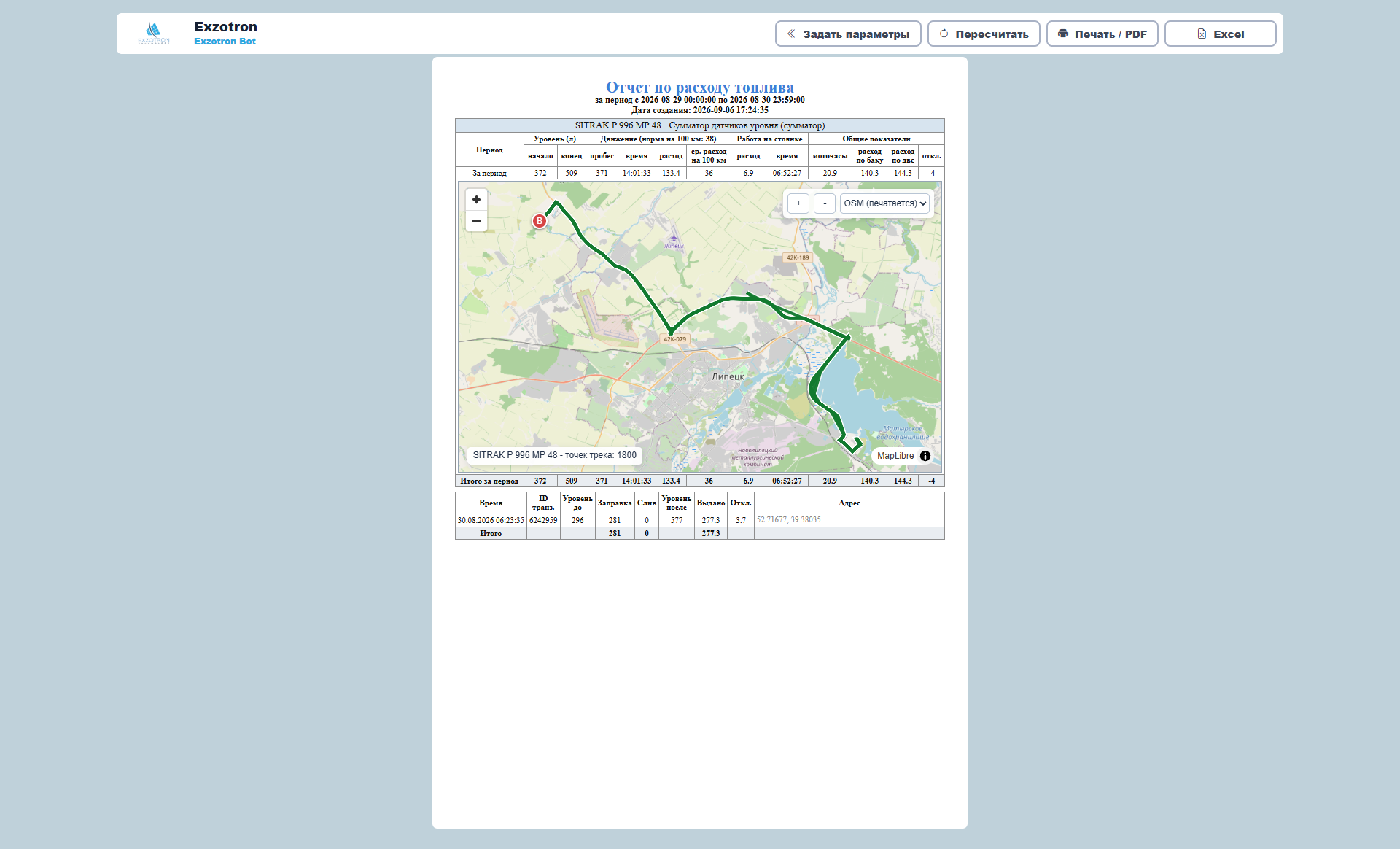Click the MapLibre attribution info icon
1400x849 pixels.
click(x=925, y=456)
